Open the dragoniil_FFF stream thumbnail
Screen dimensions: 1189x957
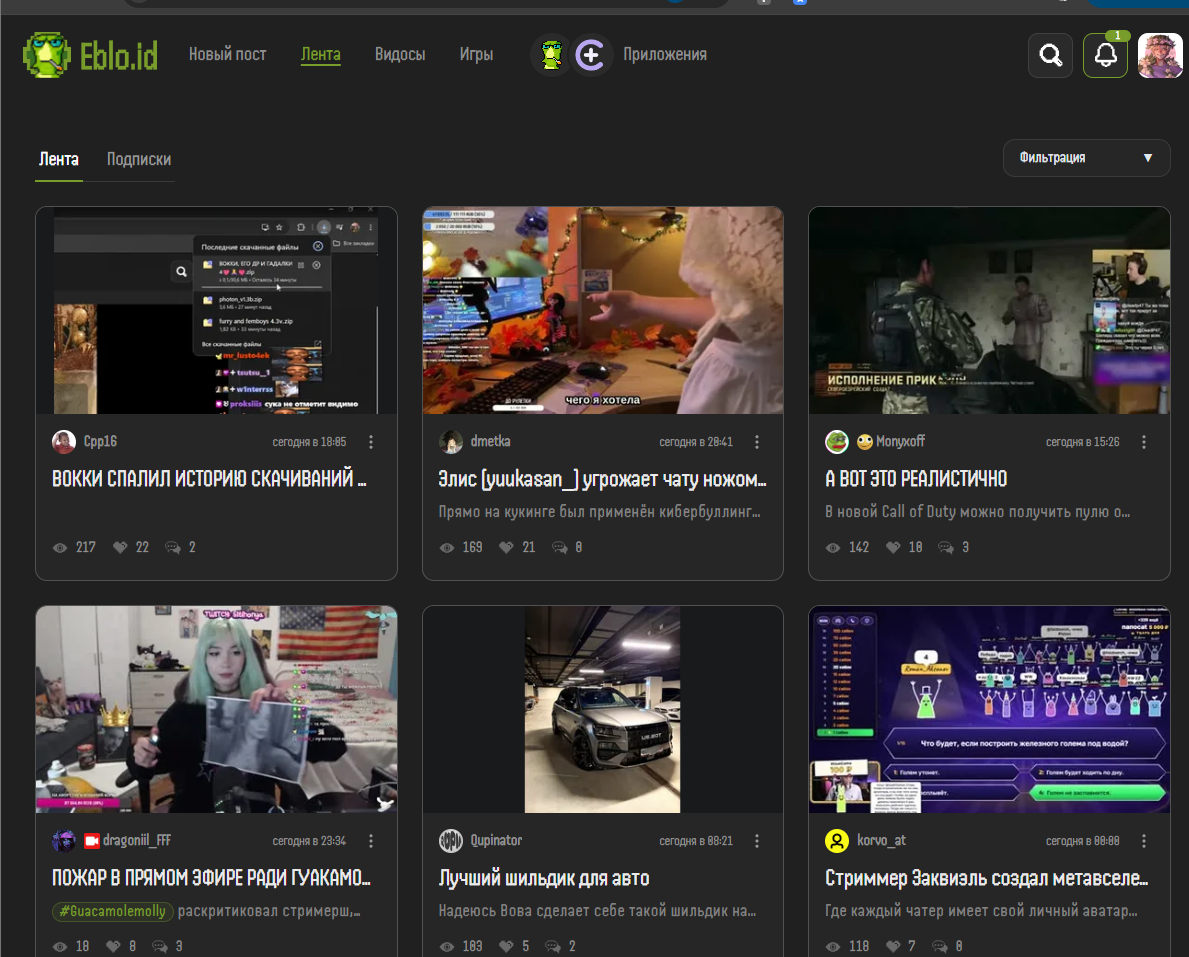pos(216,709)
